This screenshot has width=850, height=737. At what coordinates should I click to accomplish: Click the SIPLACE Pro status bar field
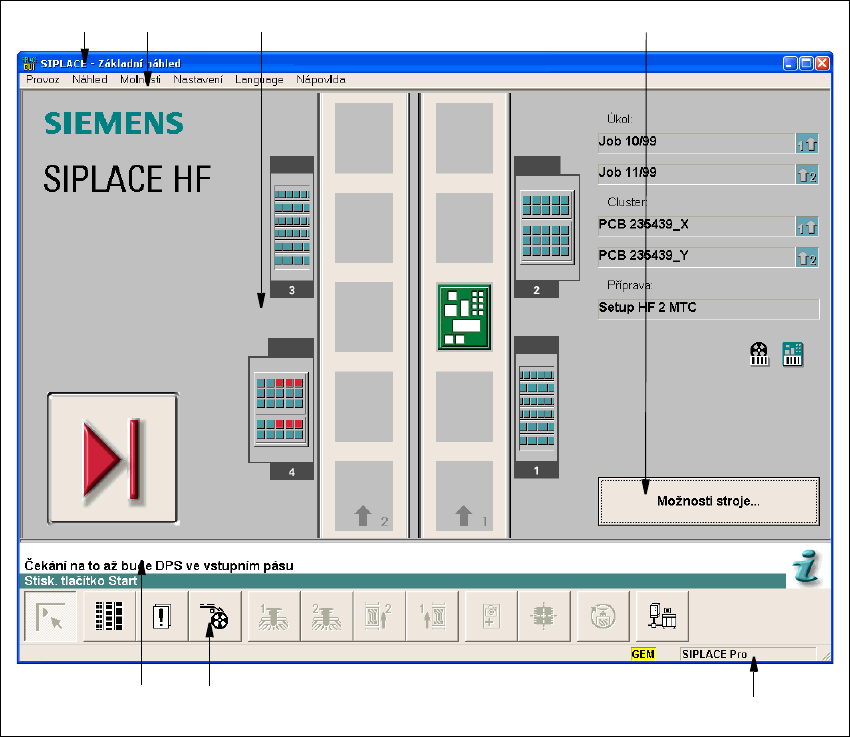point(748,654)
